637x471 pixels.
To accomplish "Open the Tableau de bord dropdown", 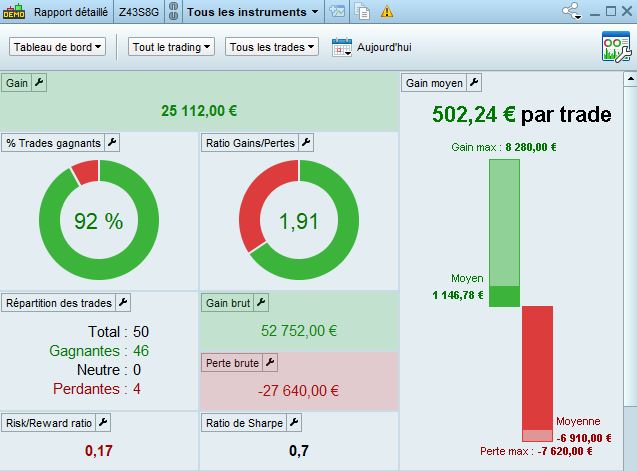I will click(57, 47).
